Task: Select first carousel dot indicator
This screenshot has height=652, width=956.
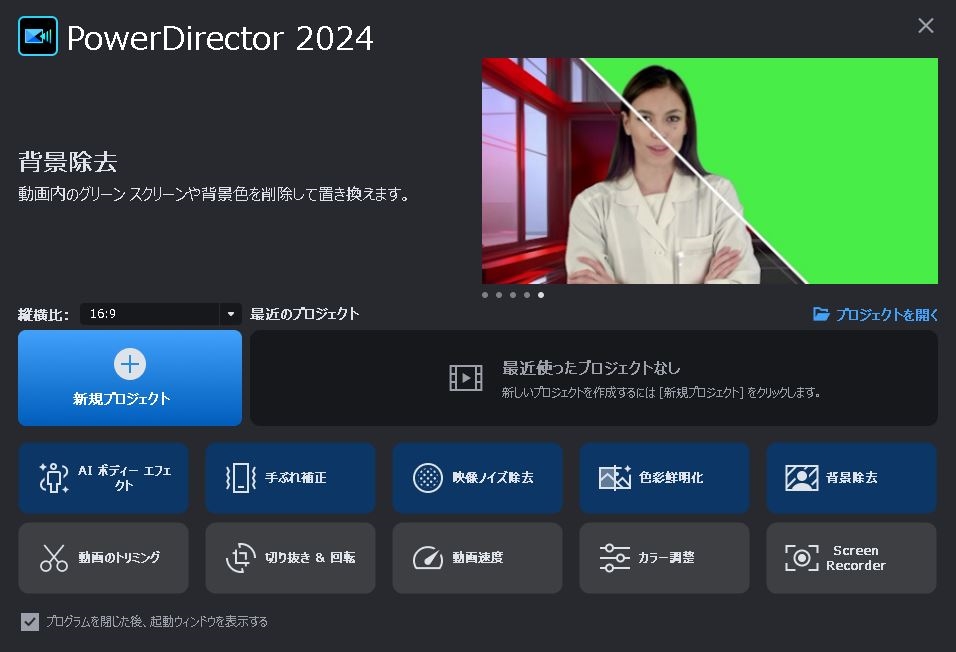Action: (485, 295)
